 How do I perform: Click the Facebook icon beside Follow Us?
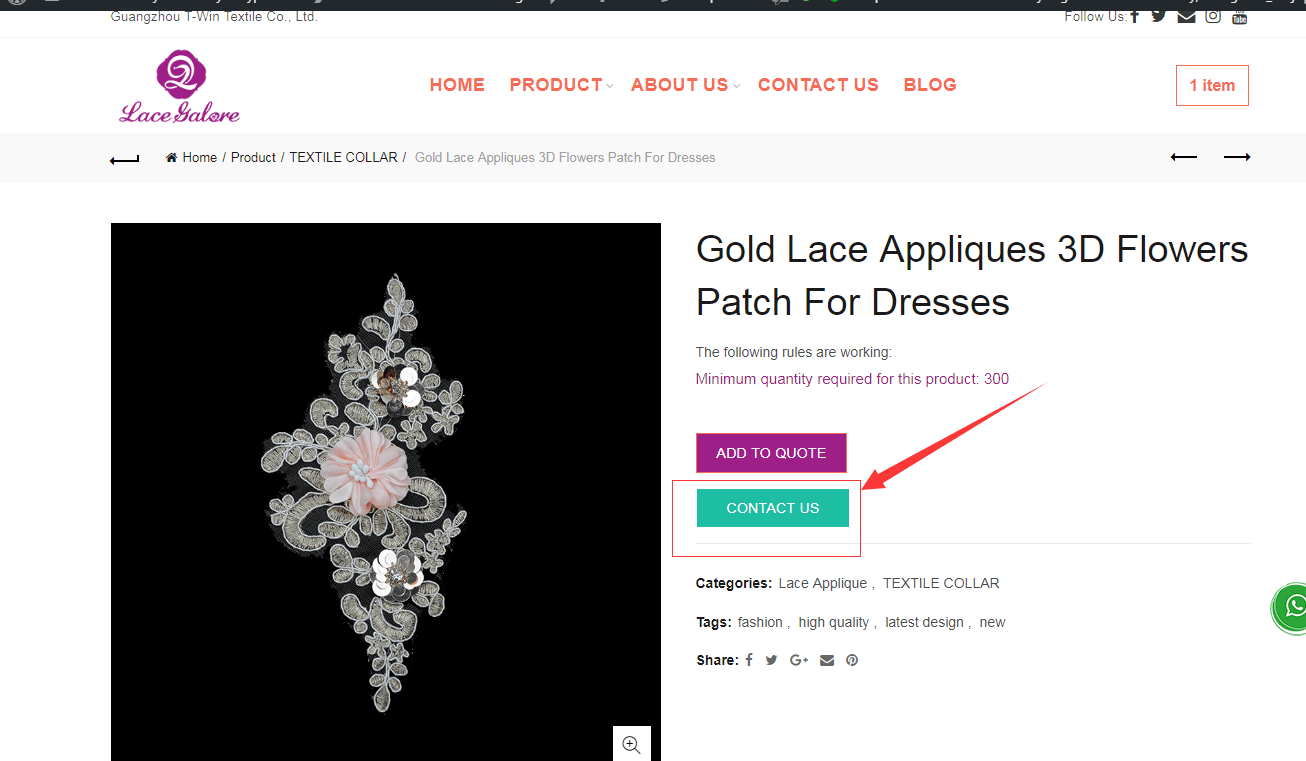(1134, 16)
